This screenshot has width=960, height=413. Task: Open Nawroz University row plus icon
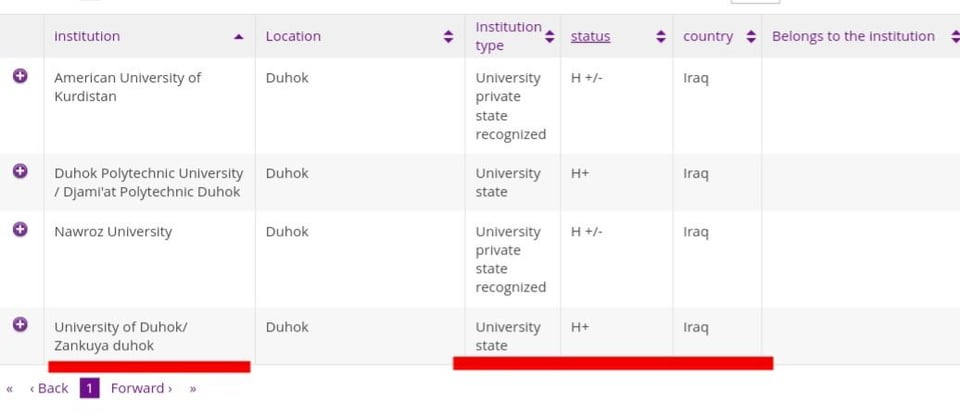pos(20,229)
